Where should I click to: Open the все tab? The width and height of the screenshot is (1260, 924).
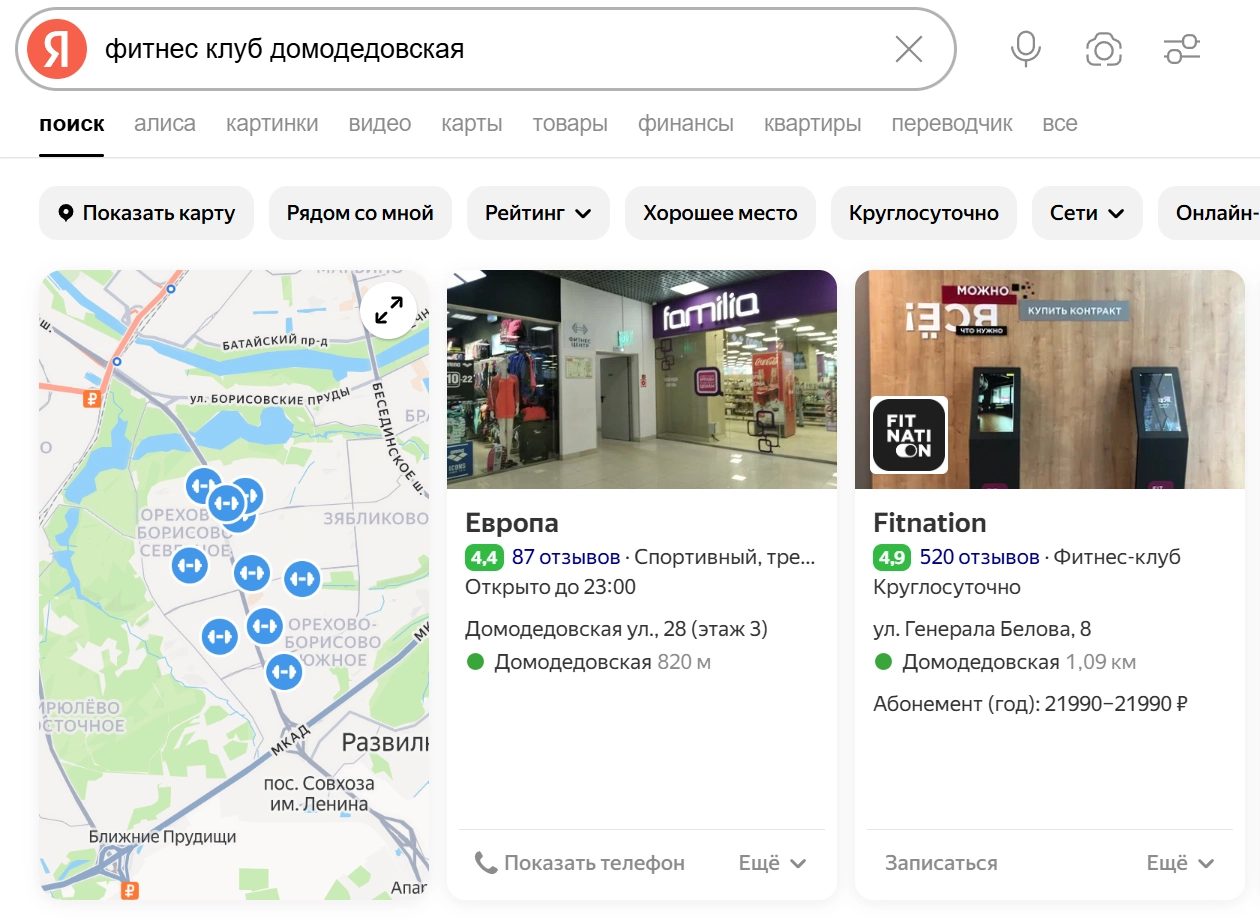click(1060, 124)
